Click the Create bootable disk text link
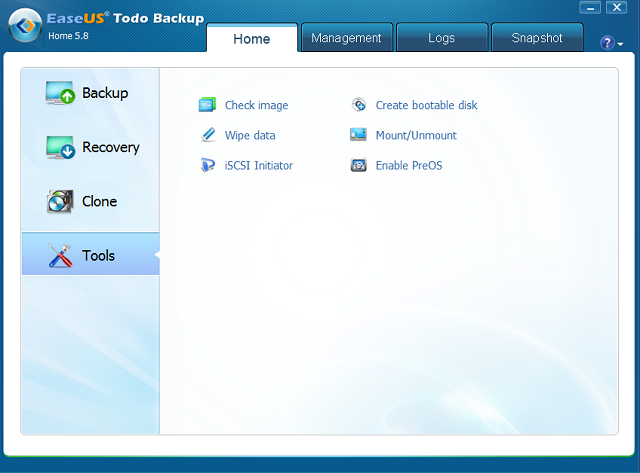The image size is (640, 473). pos(426,105)
